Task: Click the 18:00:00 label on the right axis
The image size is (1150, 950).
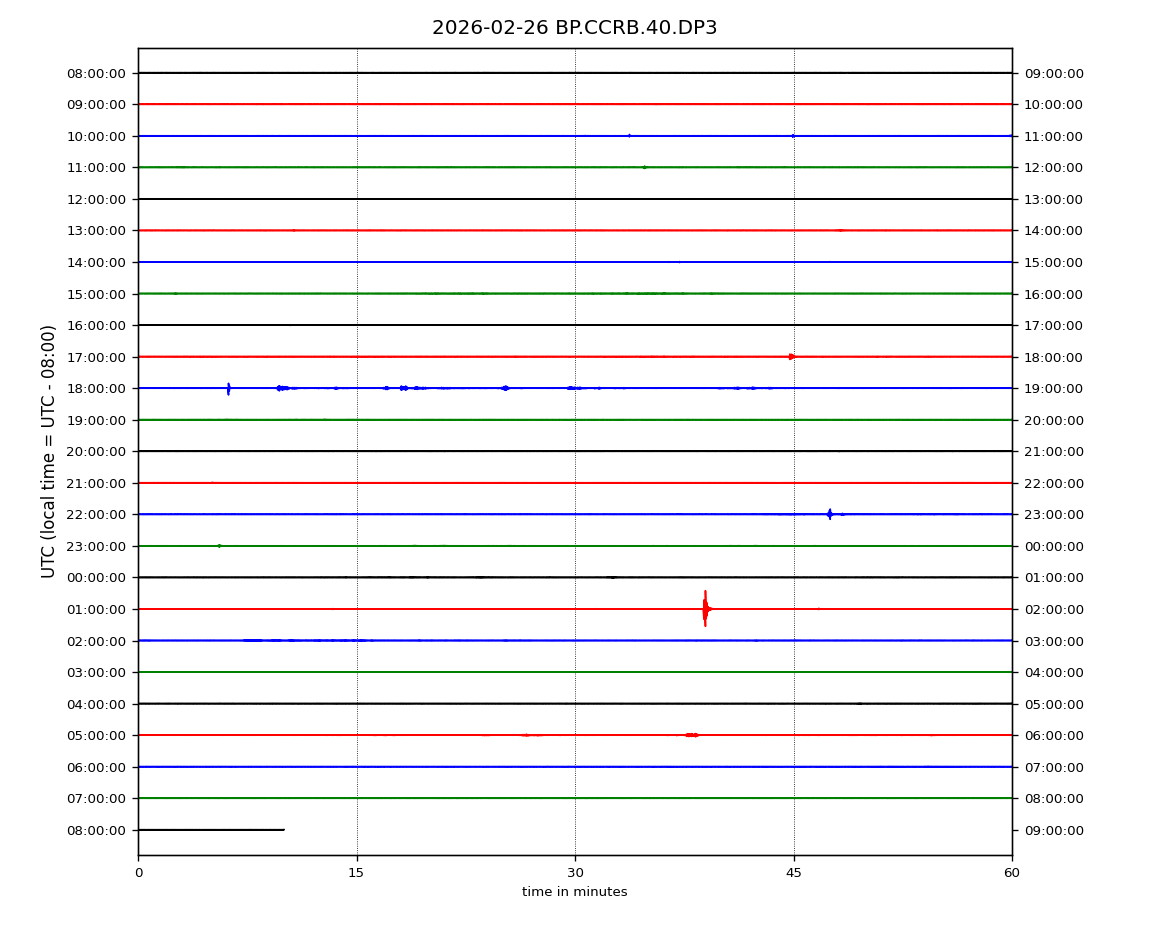Action: [1054, 357]
